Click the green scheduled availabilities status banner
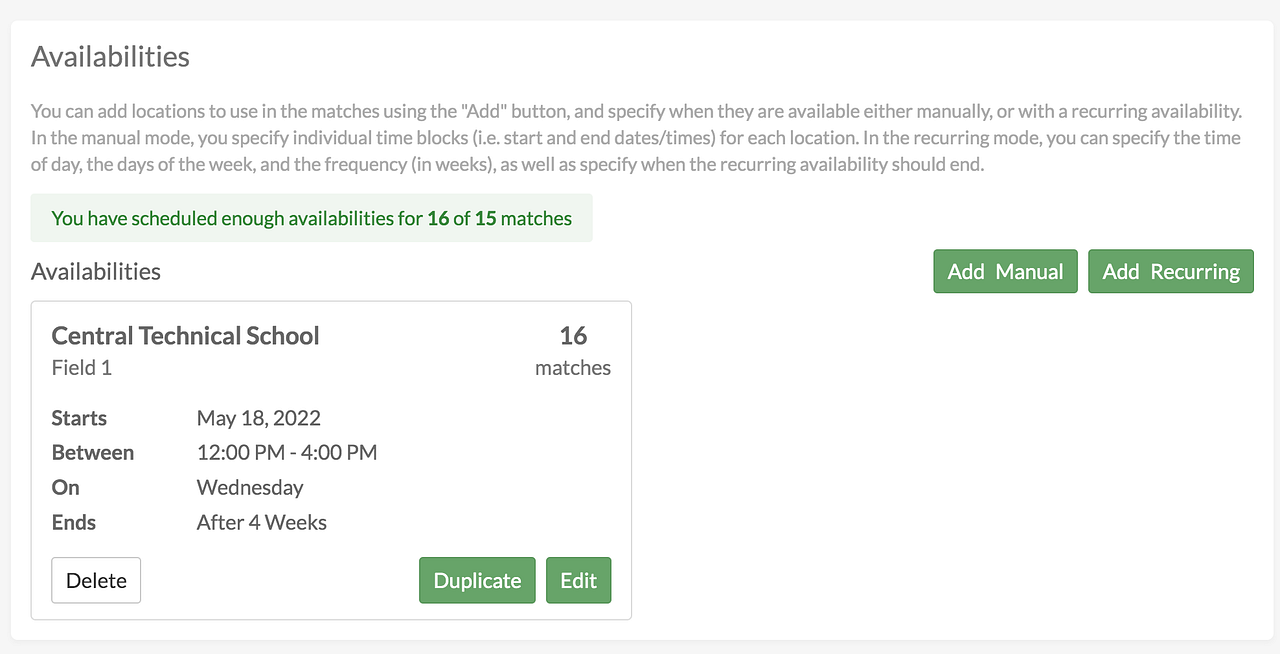 pyautogui.click(x=312, y=218)
